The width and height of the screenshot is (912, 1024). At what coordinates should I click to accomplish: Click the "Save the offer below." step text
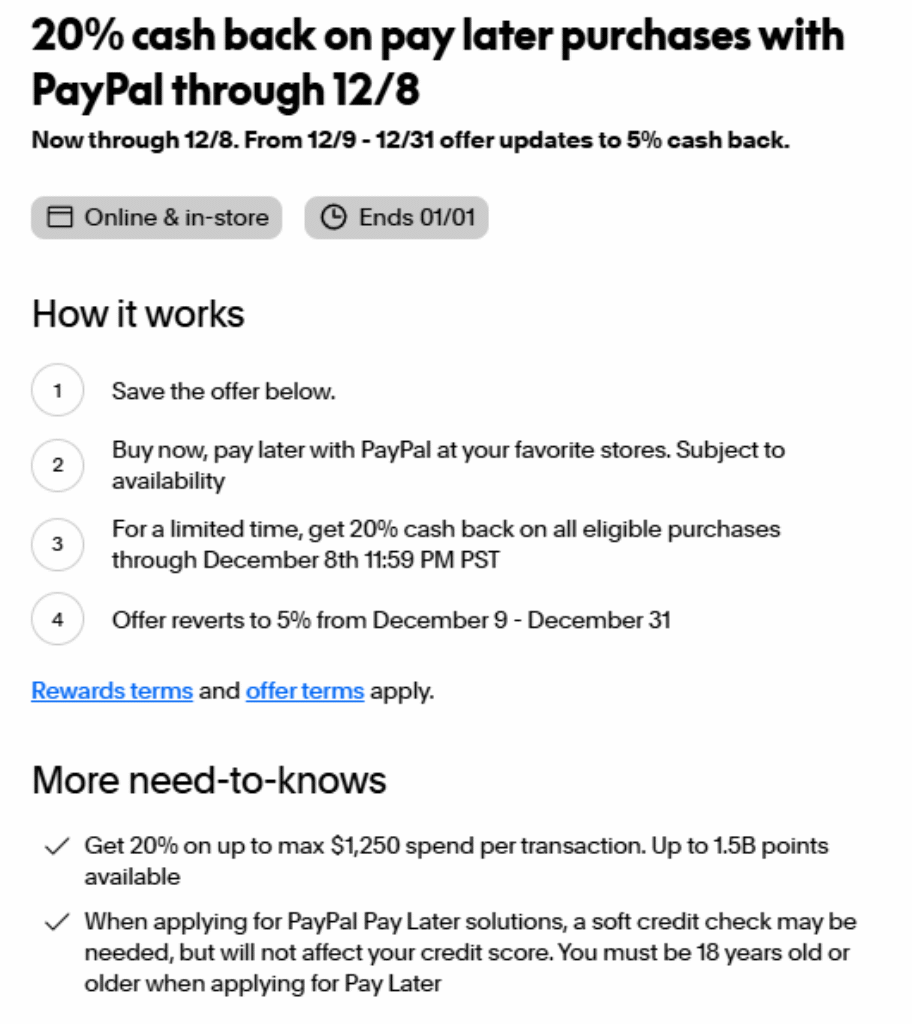point(223,391)
